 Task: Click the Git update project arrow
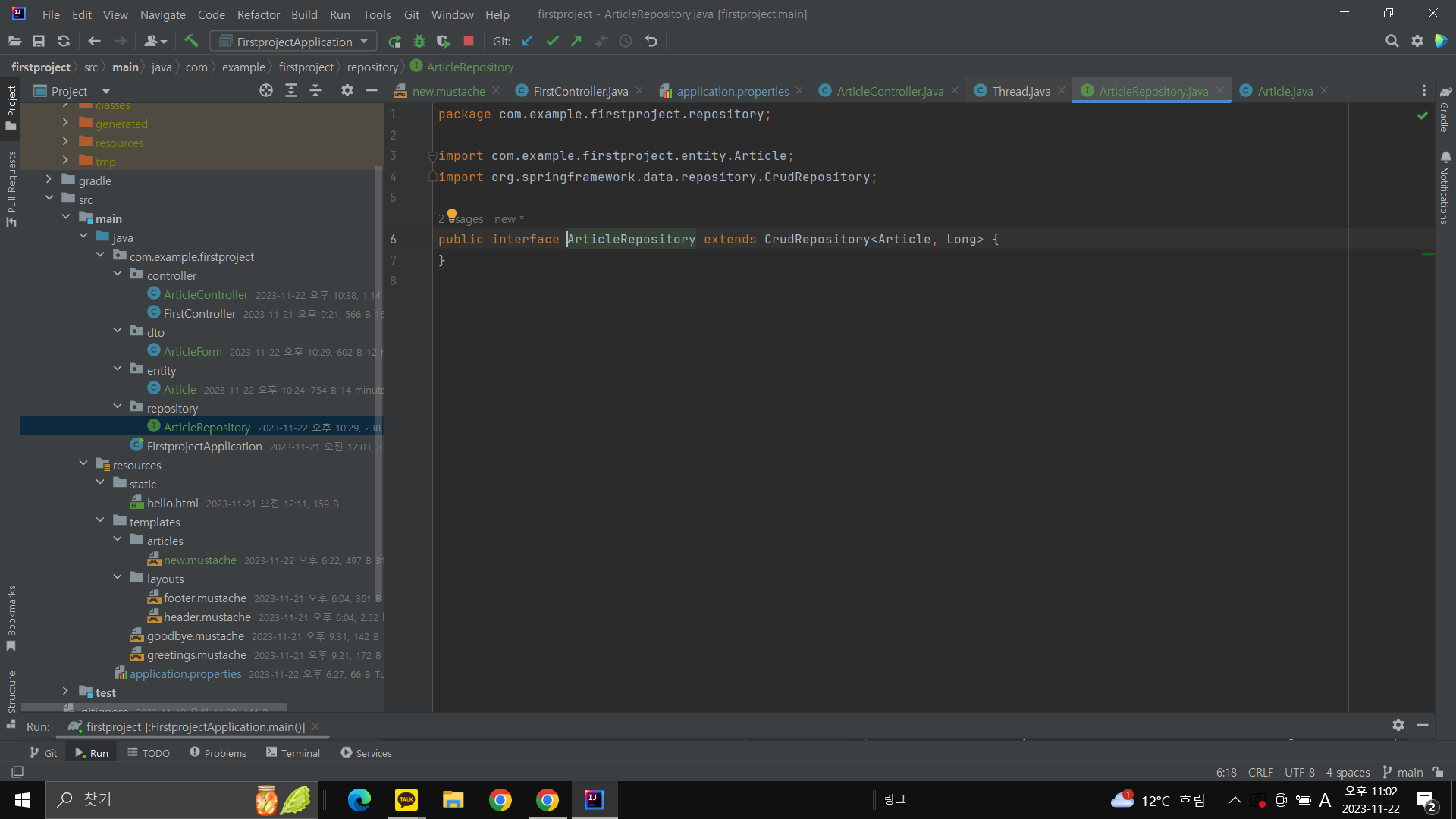(x=528, y=42)
